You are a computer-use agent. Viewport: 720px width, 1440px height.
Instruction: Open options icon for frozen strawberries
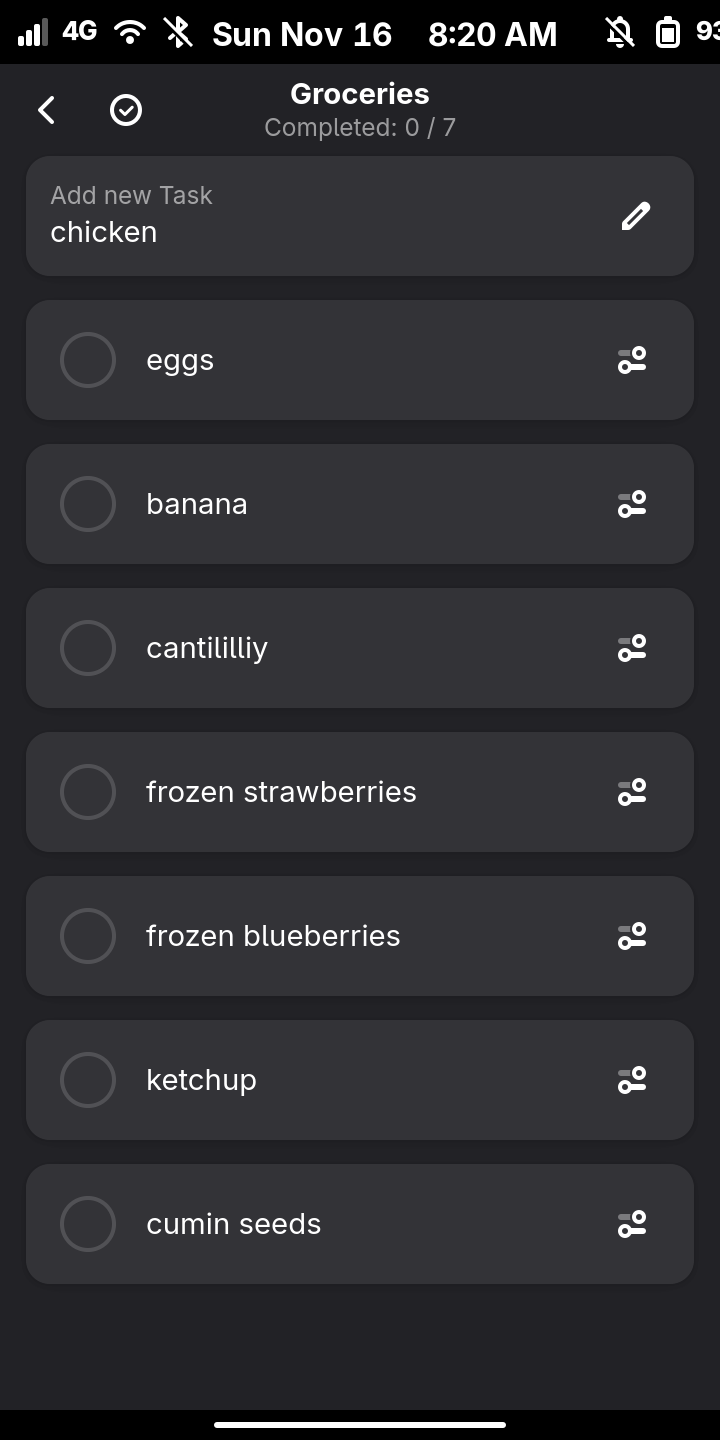tap(632, 792)
